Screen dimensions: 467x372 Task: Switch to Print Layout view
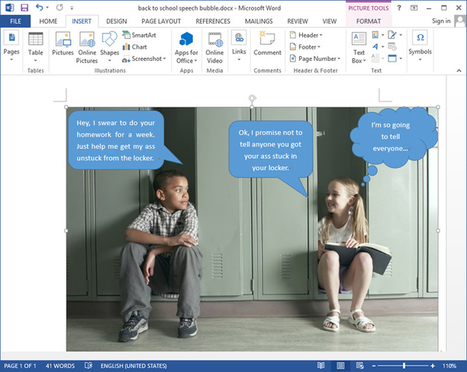click(340, 366)
